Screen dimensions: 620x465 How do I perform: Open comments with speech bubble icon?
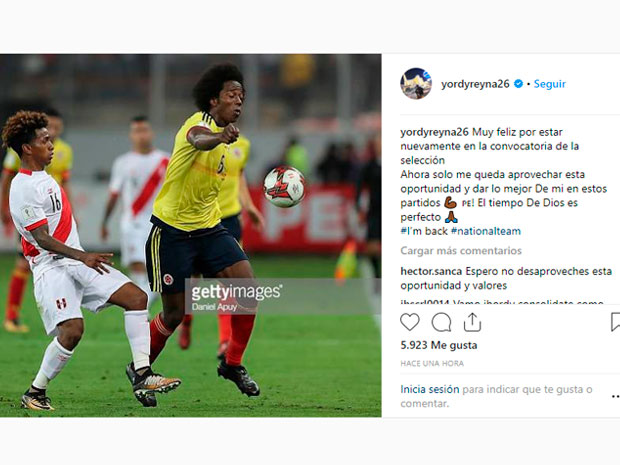point(441,322)
